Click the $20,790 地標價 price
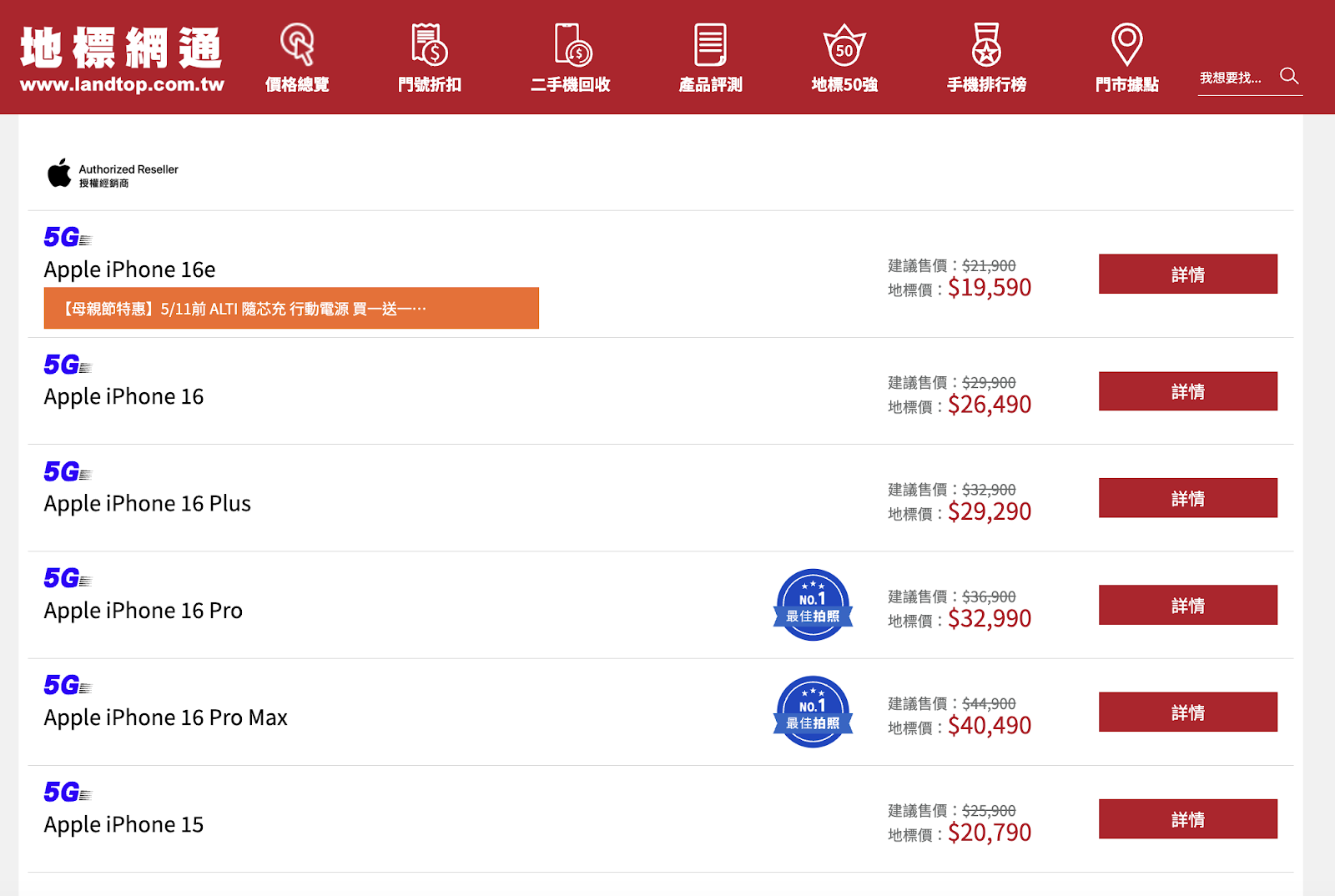This screenshot has height=896, width=1335. [x=990, y=833]
